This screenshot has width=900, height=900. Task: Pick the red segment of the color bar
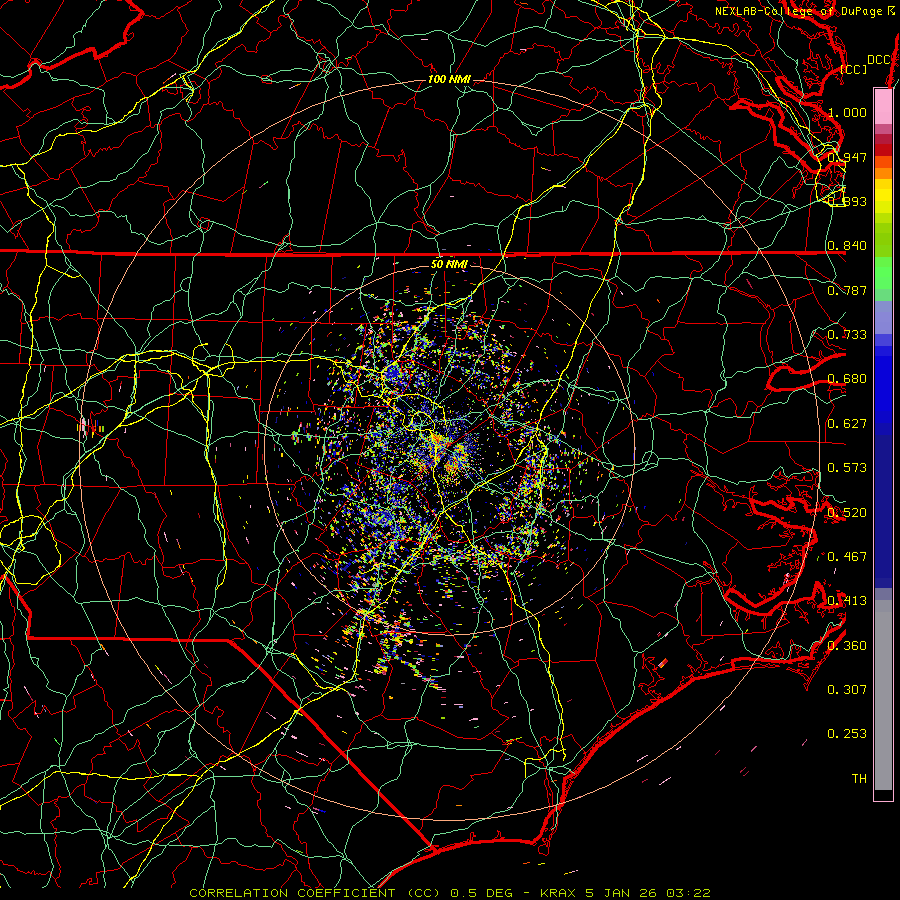pyautogui.click(x=883, y=150)
